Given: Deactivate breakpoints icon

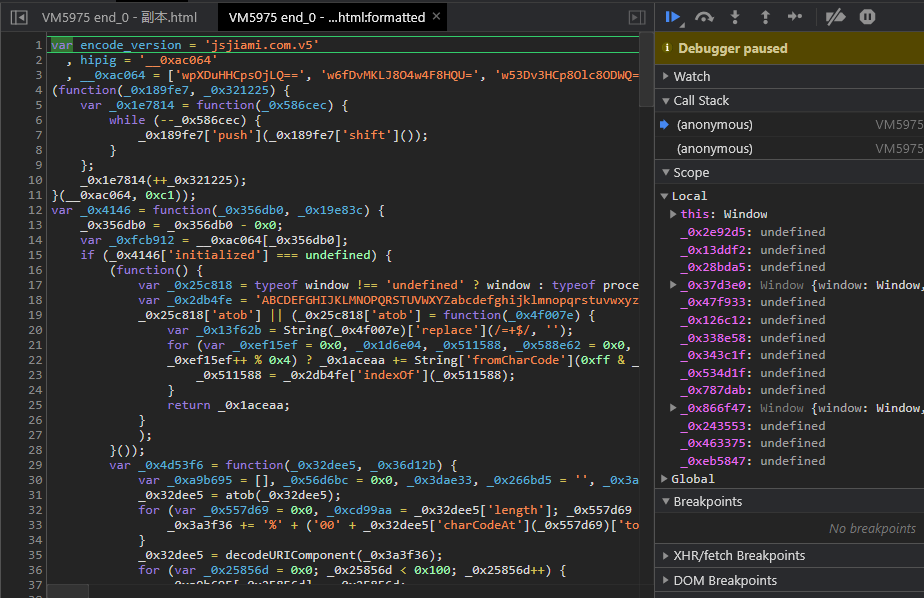Looking at the screenshot, I should [837, 16].
